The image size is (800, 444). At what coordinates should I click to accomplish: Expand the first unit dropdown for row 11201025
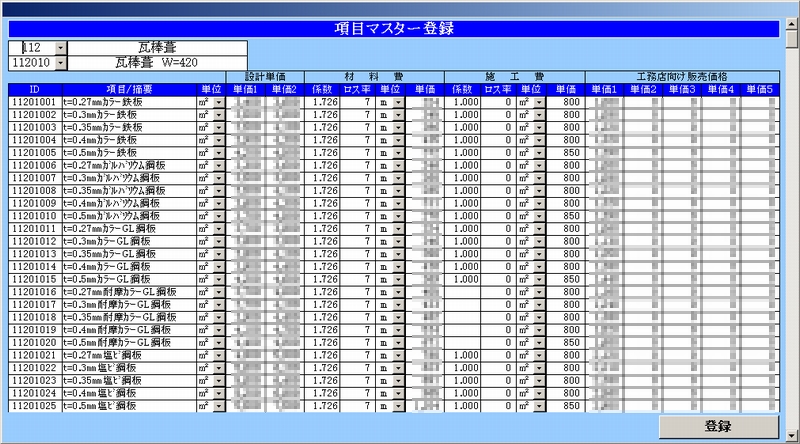[218, 406]
